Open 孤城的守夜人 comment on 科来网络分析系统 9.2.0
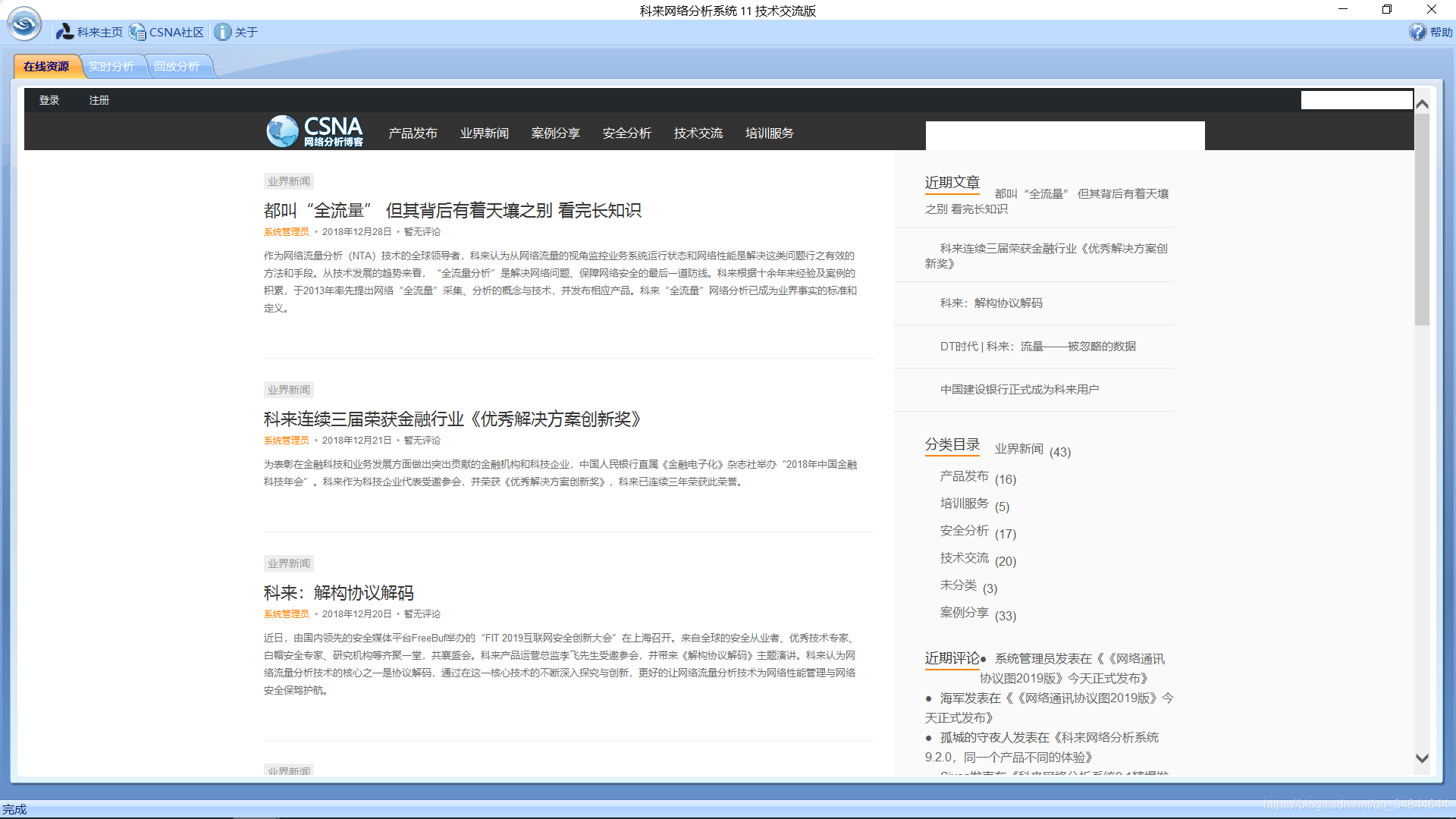Viewport: 1456px width, 819px height. click(1042, 748)
